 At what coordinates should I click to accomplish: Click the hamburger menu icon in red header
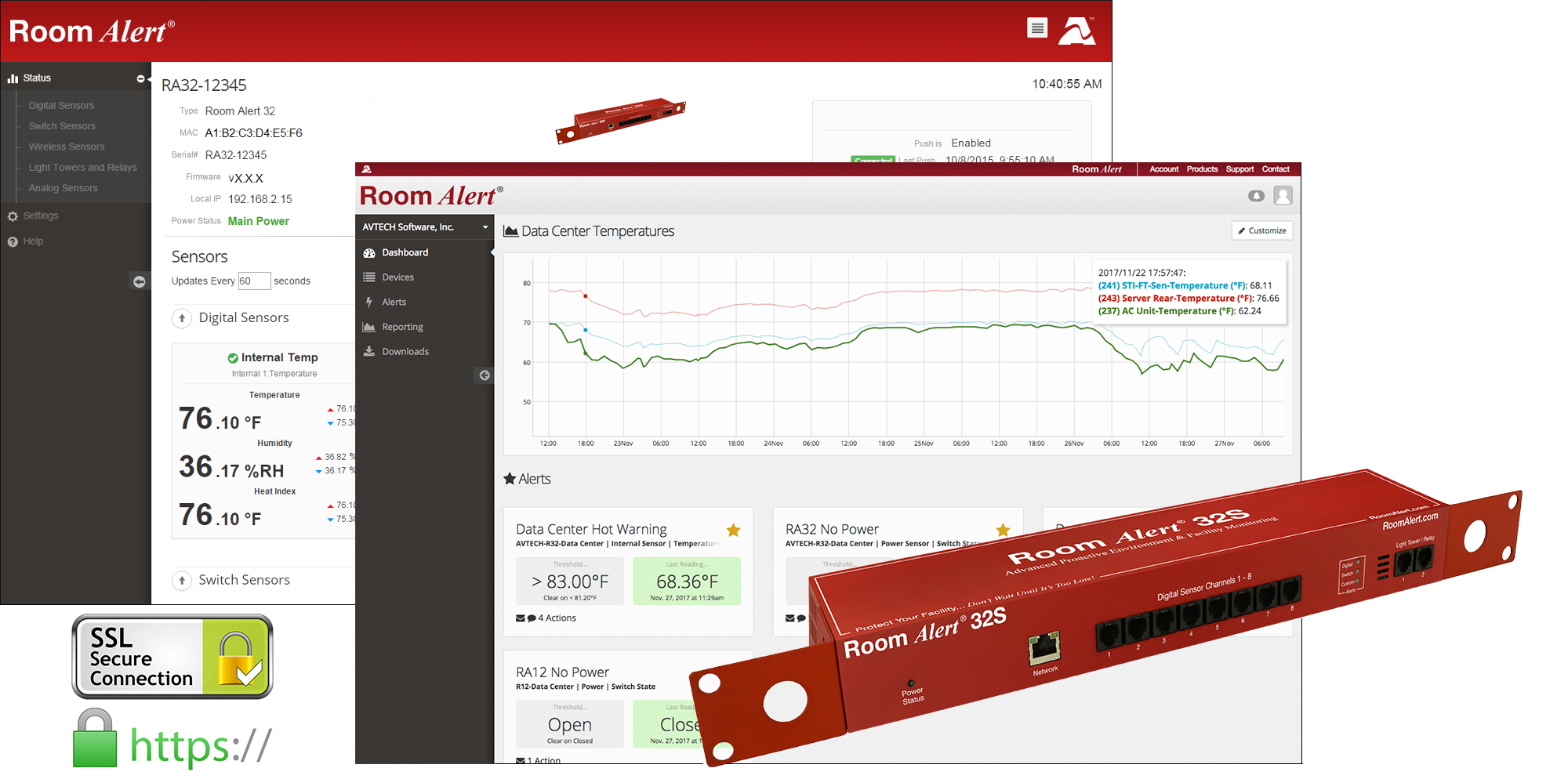1037,28
